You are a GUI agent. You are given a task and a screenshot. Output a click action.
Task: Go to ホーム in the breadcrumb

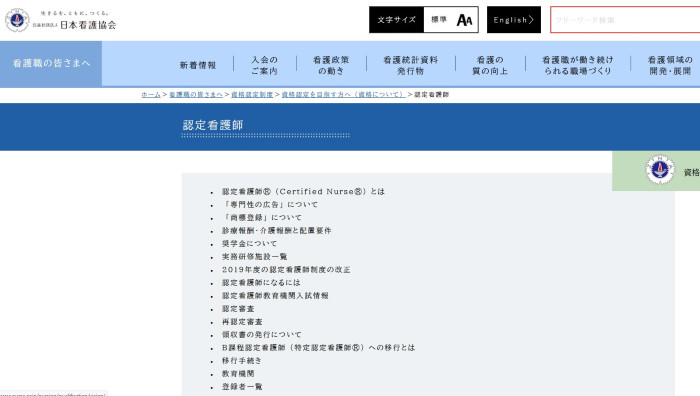click(x=151, y=95)
